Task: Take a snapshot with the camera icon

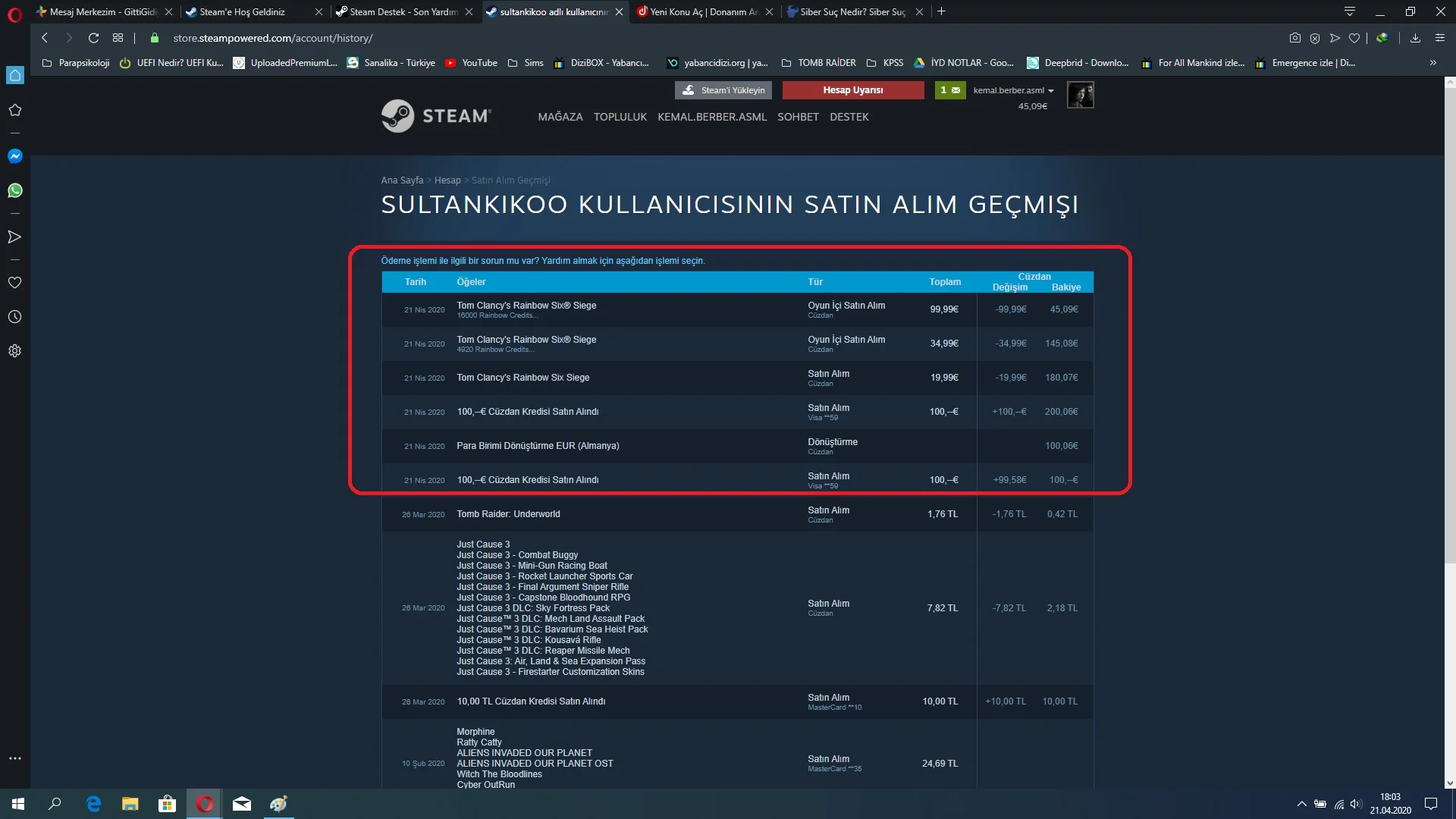Action: tap(1294, 37)
